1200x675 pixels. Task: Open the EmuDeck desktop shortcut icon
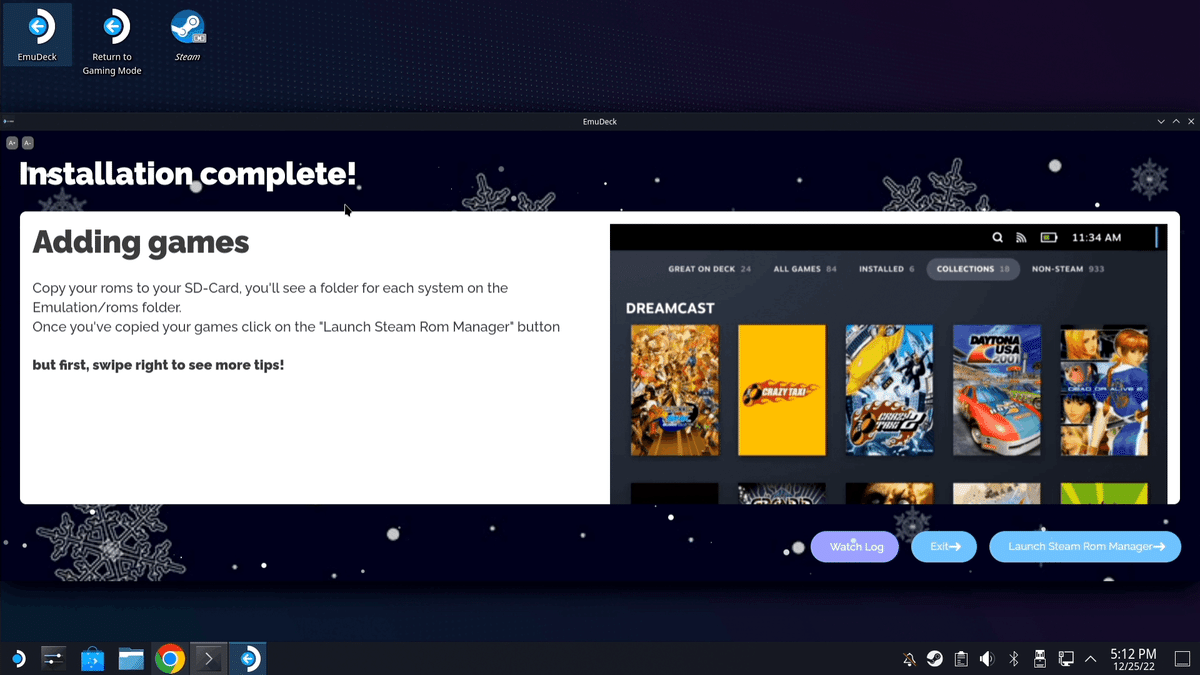(x=37, y=35)
